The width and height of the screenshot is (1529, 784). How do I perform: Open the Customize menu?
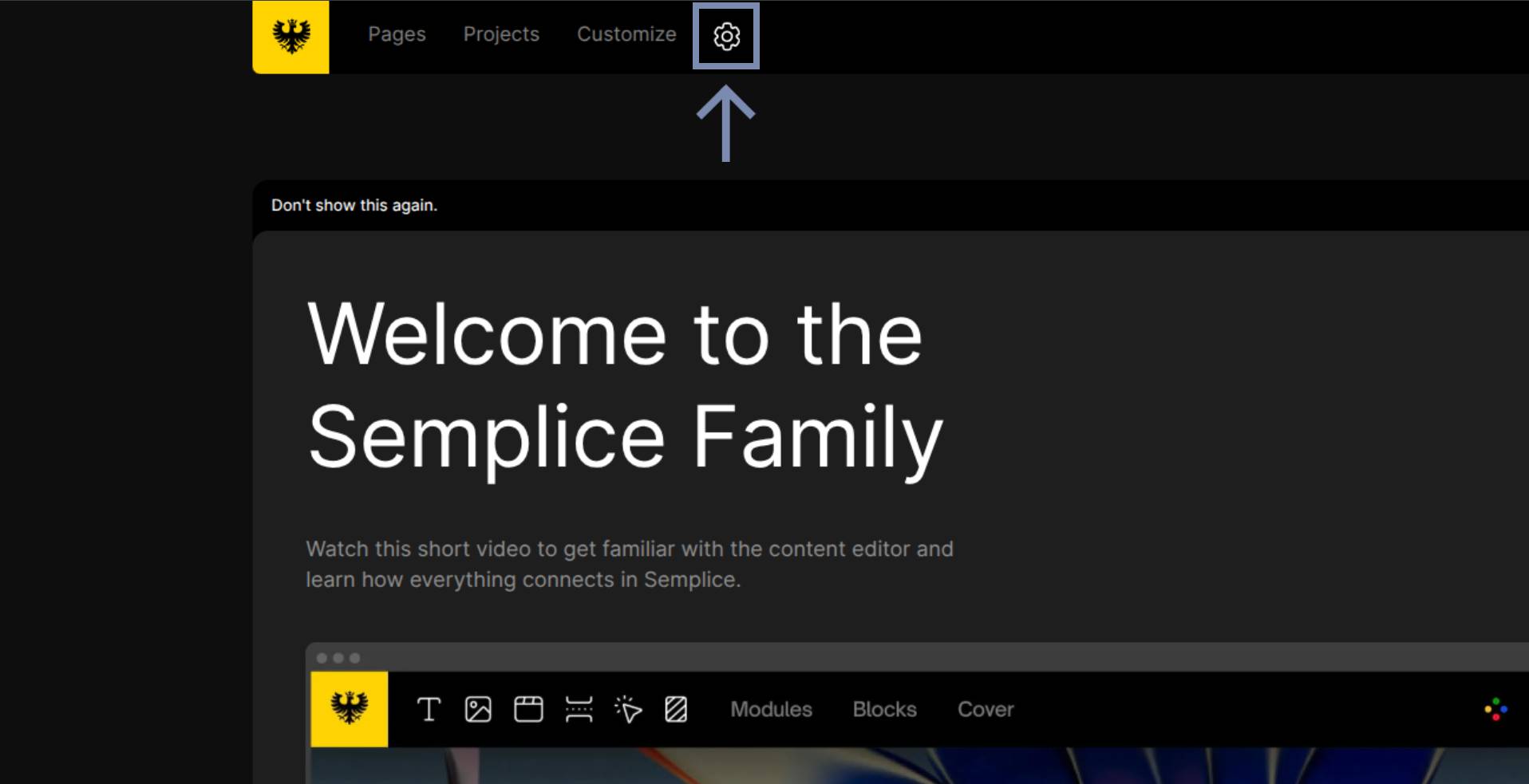[626, 34]
